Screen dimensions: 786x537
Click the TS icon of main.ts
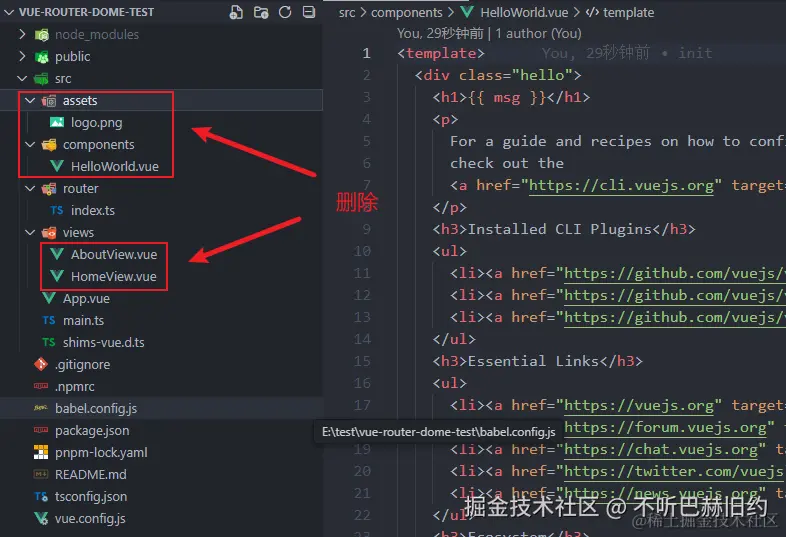coord(49,320)
